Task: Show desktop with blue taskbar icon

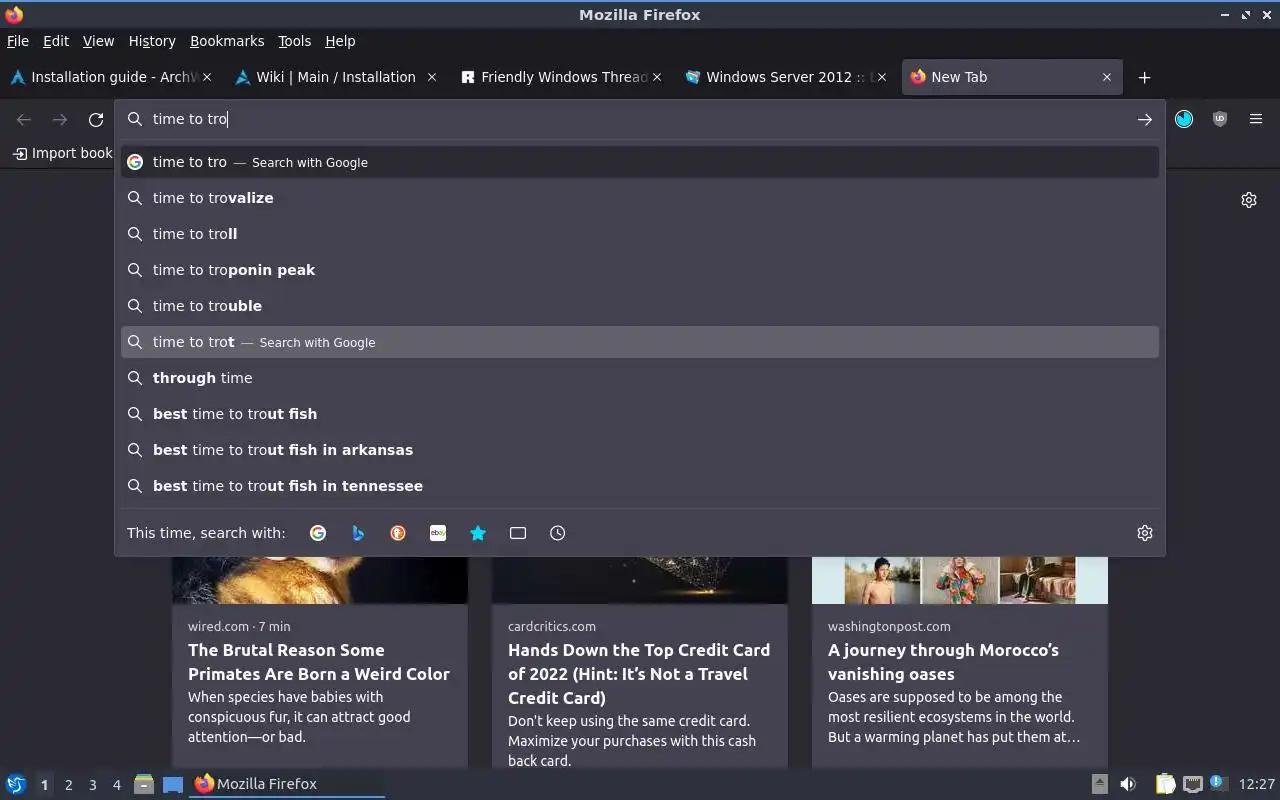Action: click(173, 784)
